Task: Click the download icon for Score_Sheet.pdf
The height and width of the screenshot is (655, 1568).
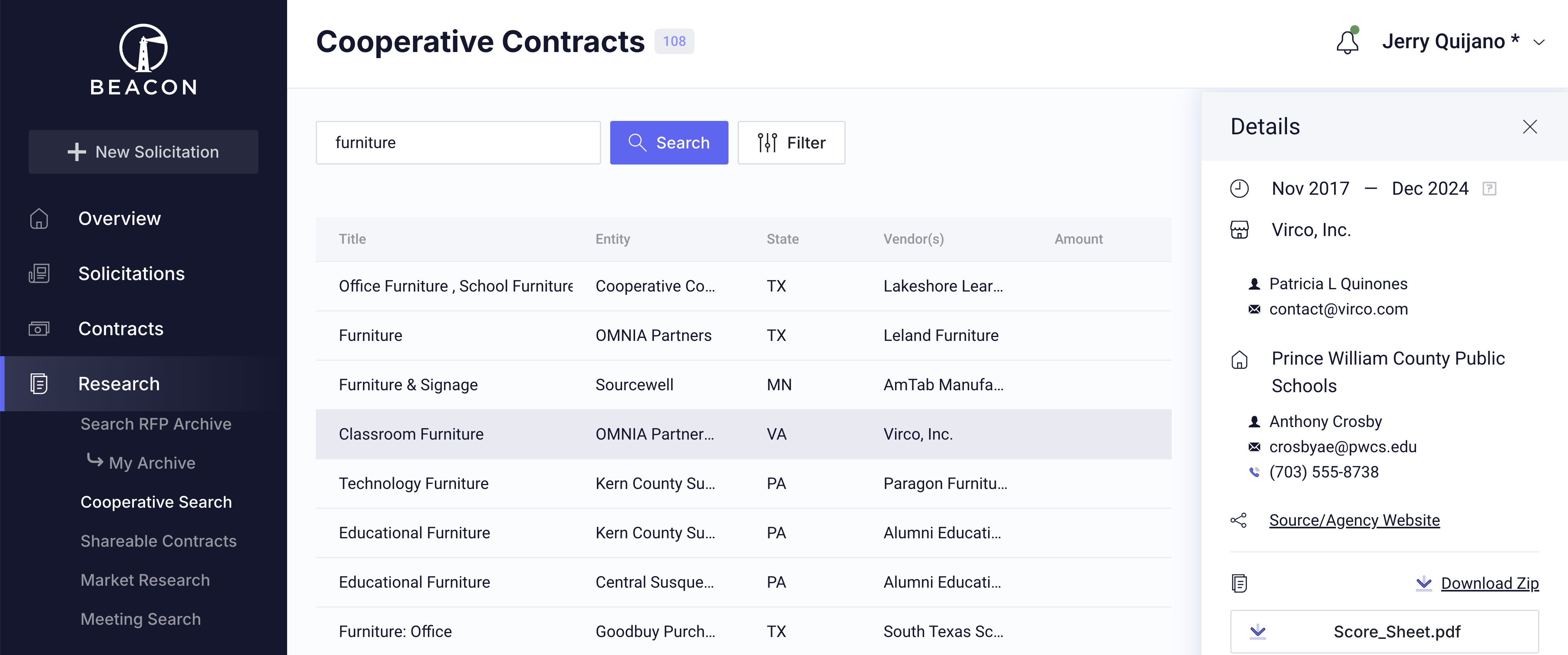Action: [x=1258, y=631]
